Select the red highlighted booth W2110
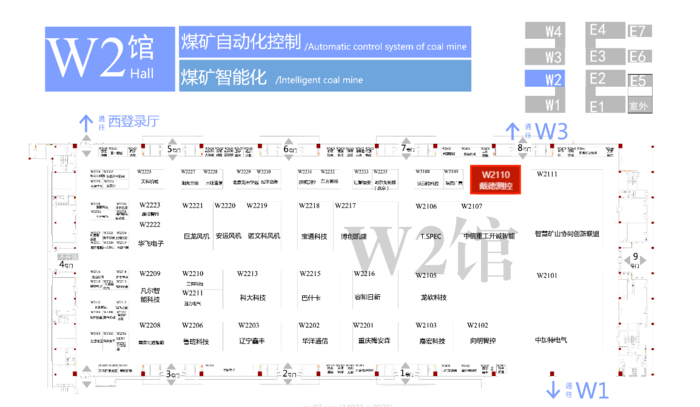700x407 pixels. 496,180
